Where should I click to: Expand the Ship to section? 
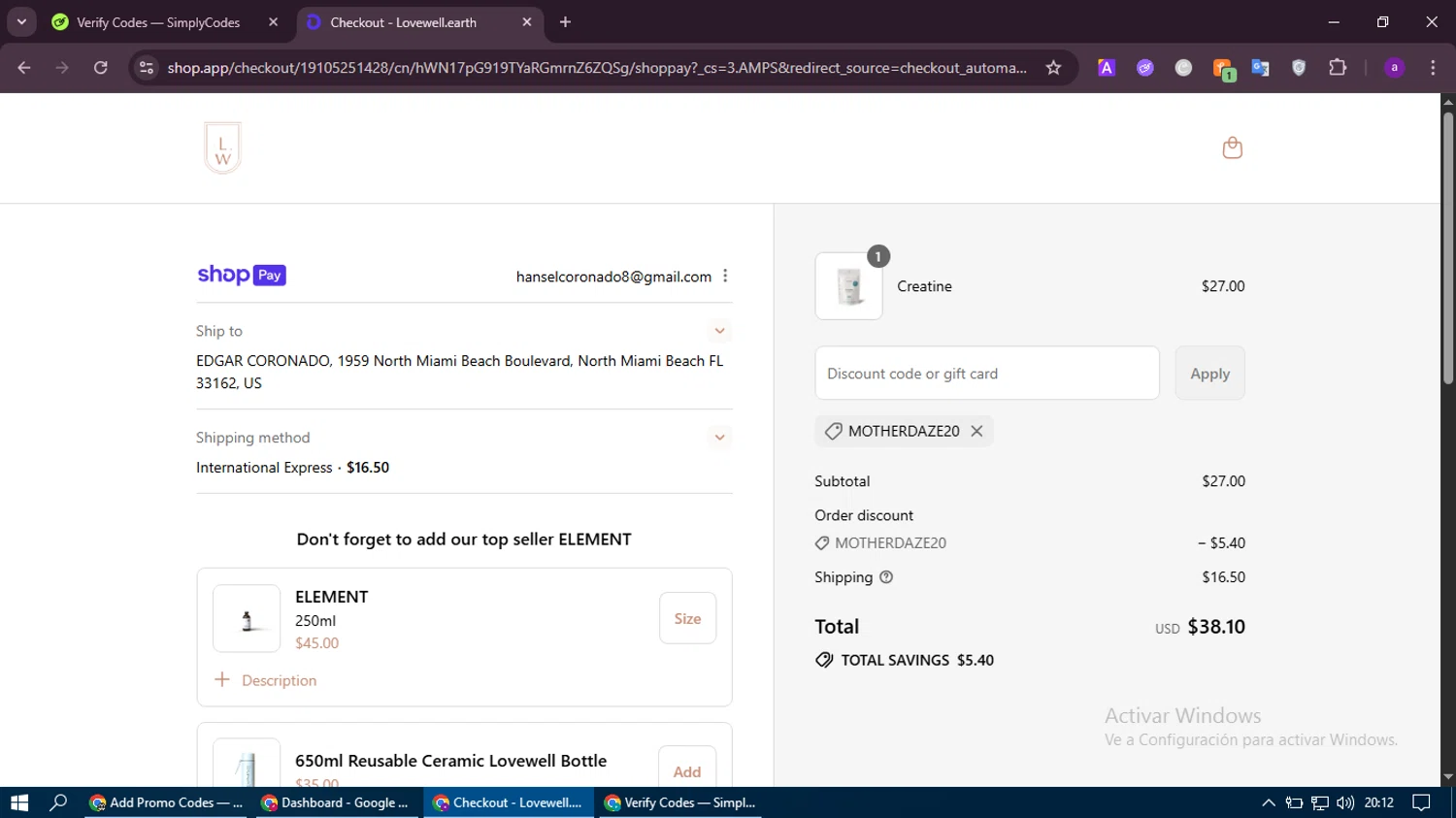tap(719, 331)
